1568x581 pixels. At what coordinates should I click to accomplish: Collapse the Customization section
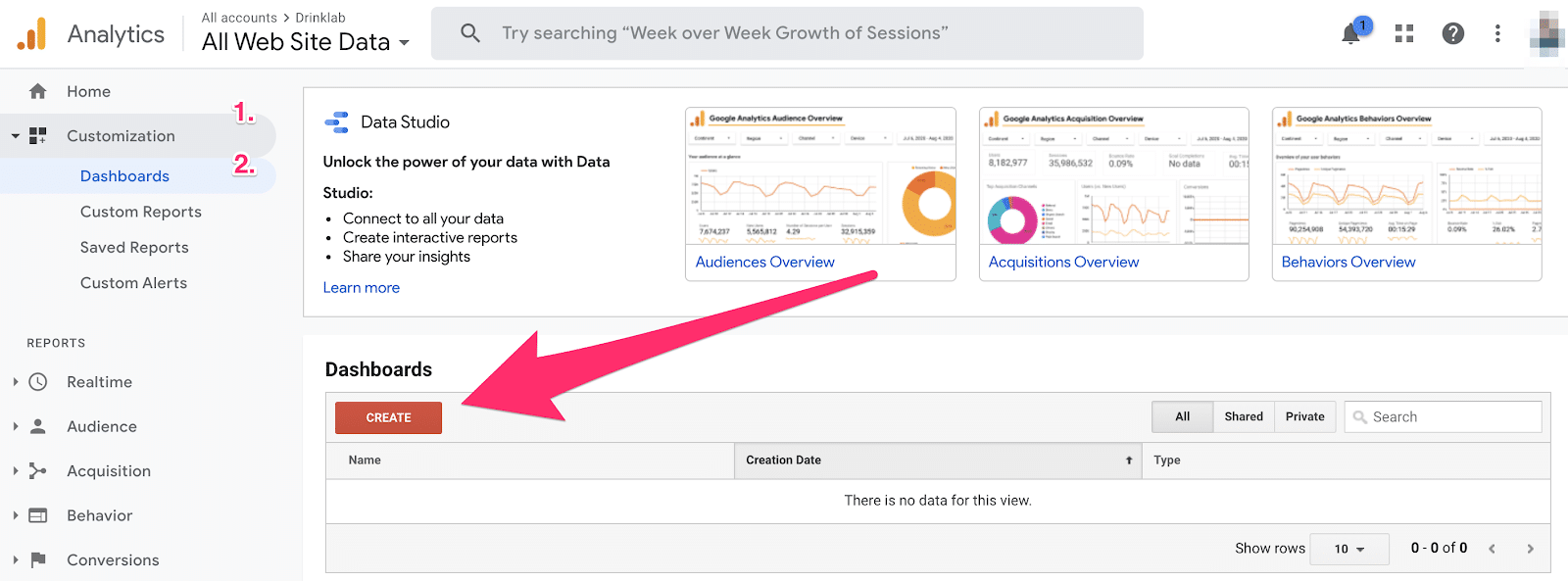pyautogui.click(x=15, y=136)
